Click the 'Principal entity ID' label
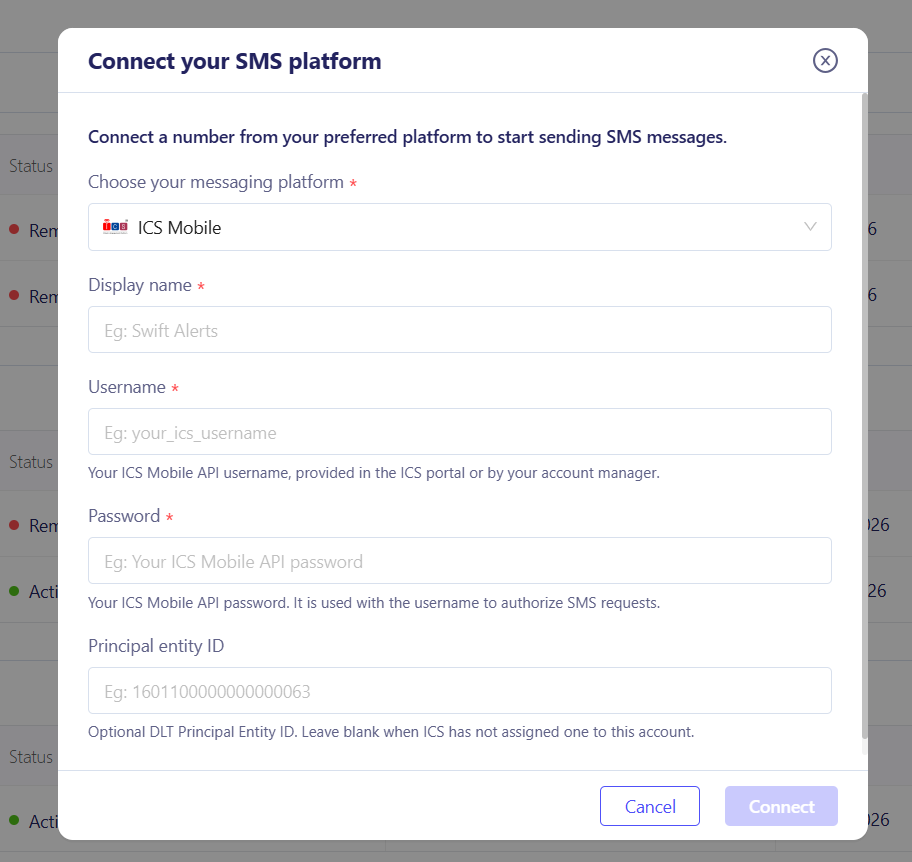 (x=156, y=646)
